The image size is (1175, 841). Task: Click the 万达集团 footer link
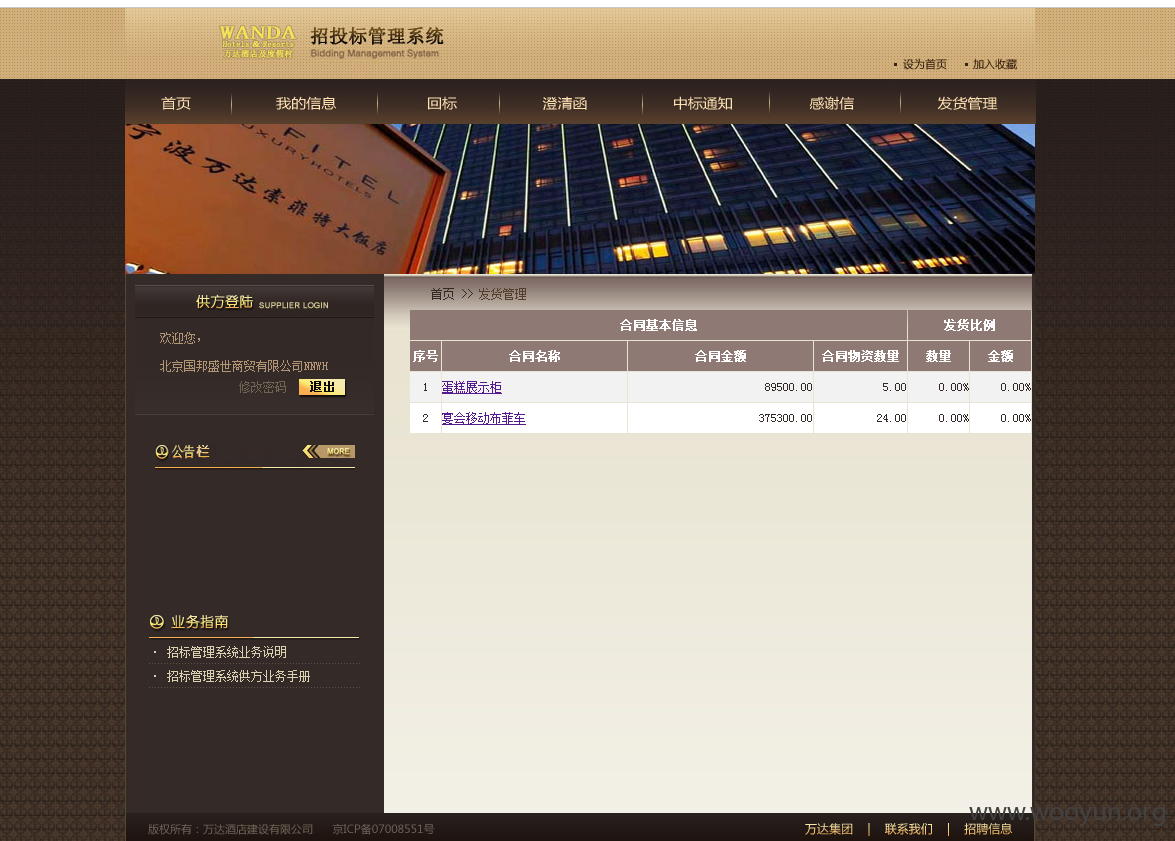(829, 829)
